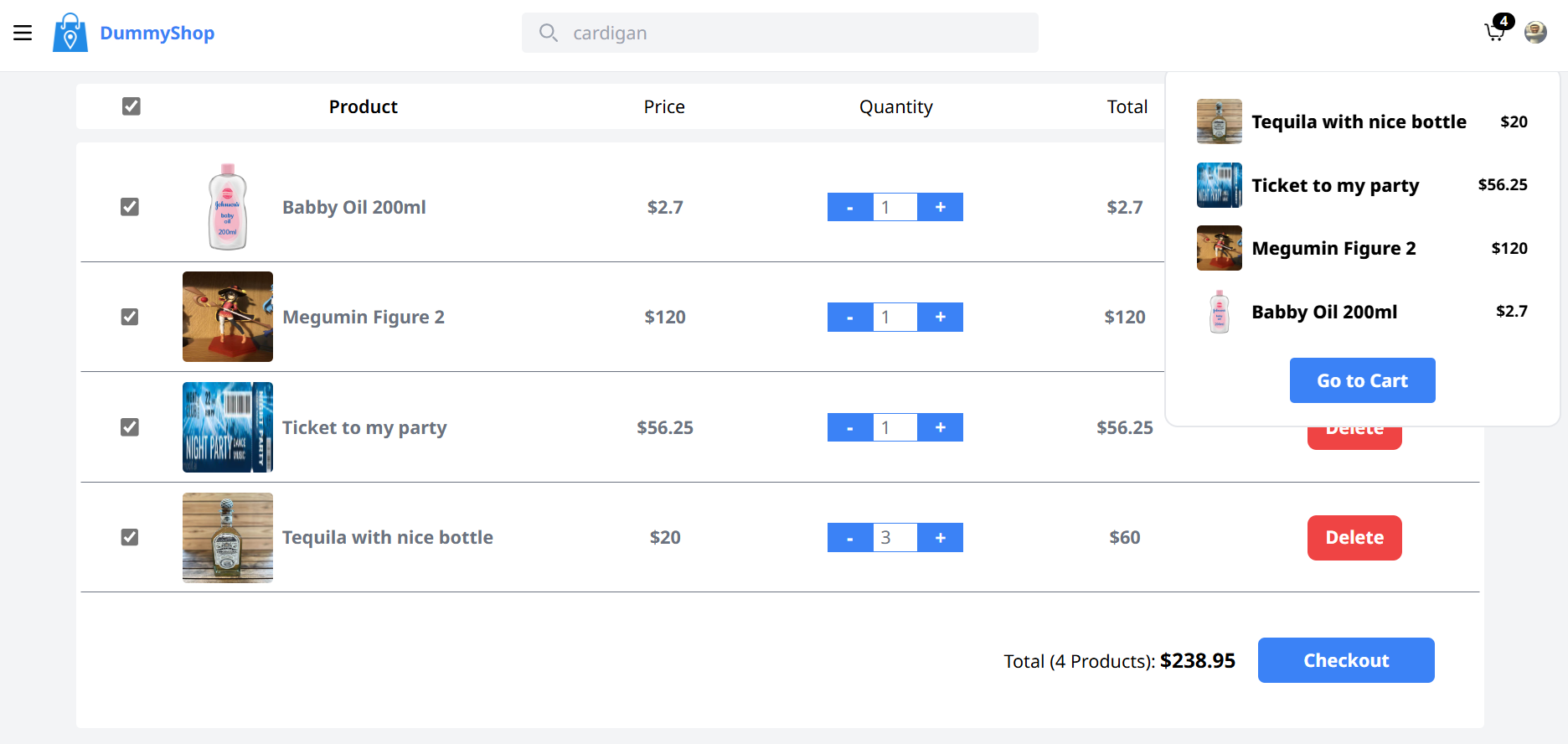The image size is (1568, 744).
Task: Open the hamburger menu
Action: (23, 33)
